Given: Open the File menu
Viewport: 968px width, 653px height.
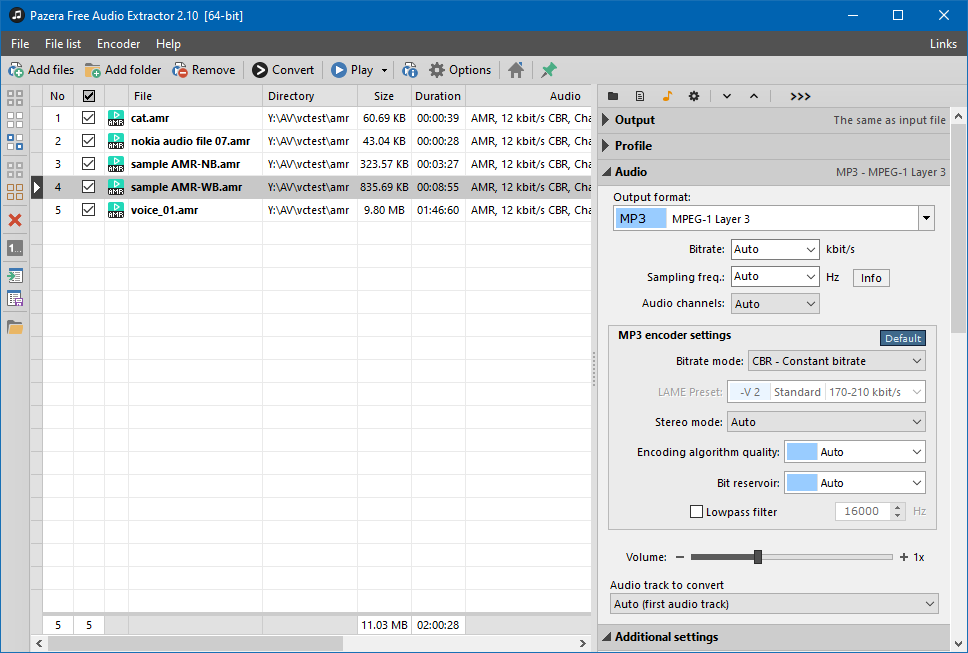Looking at the screenshot, I should point(20,44).
